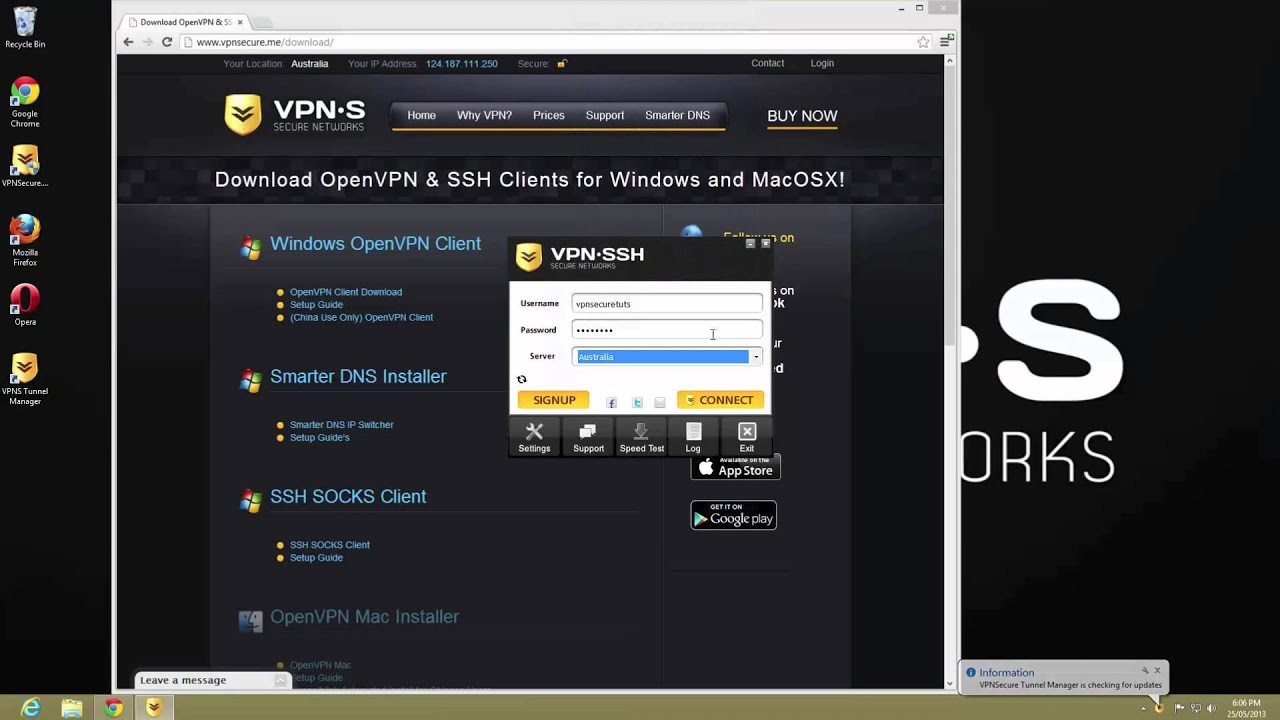Select the VPNSecure desktop shortcut
Image resolution: width=1280 pixels, height=720 pixels.
click(25, 166)
